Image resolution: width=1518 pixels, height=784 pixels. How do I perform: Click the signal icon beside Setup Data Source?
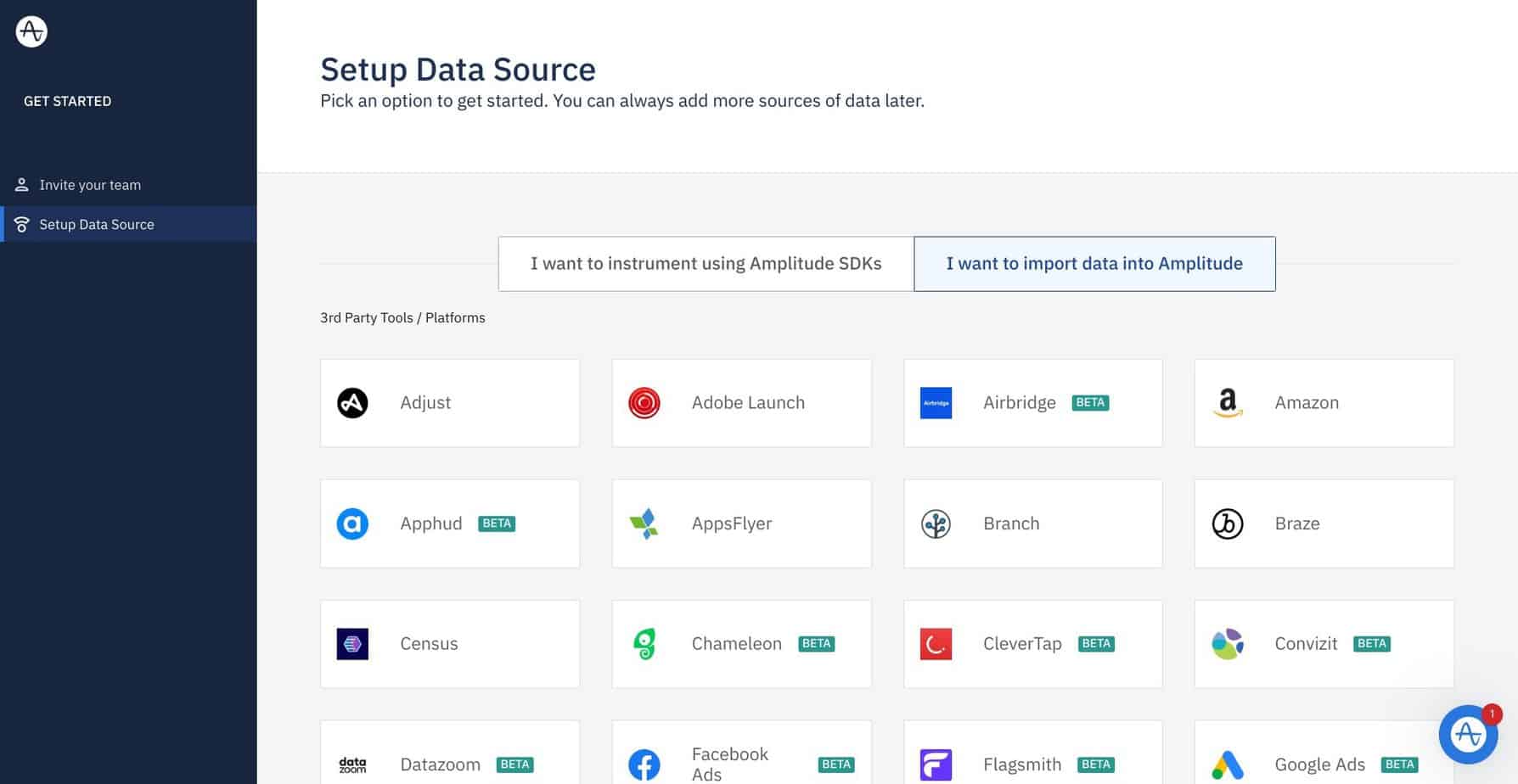(22, 224)
